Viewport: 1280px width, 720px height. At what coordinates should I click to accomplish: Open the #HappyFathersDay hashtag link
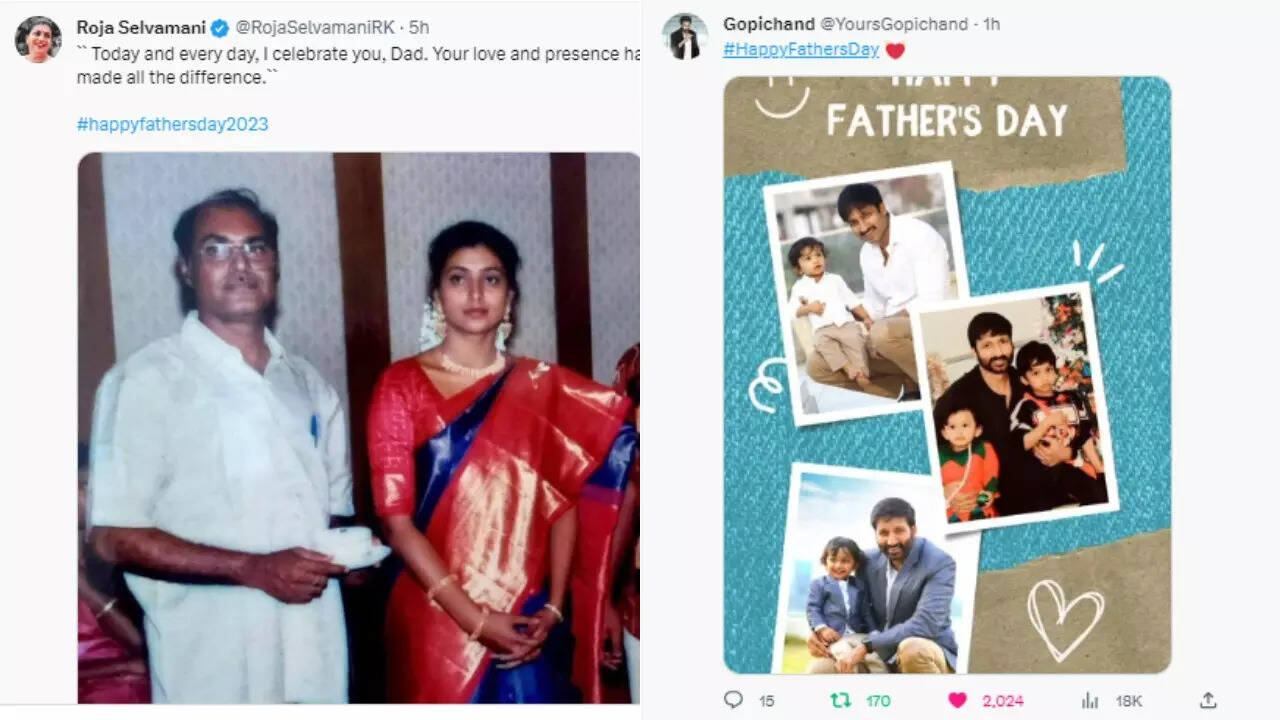pos(801,49)
